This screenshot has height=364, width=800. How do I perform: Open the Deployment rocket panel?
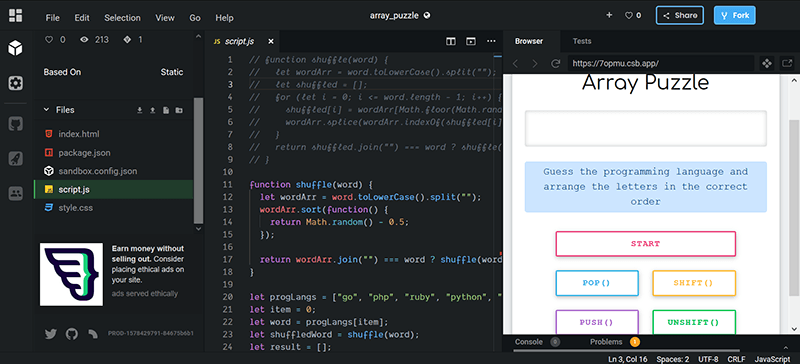click(x=15, y=158)
